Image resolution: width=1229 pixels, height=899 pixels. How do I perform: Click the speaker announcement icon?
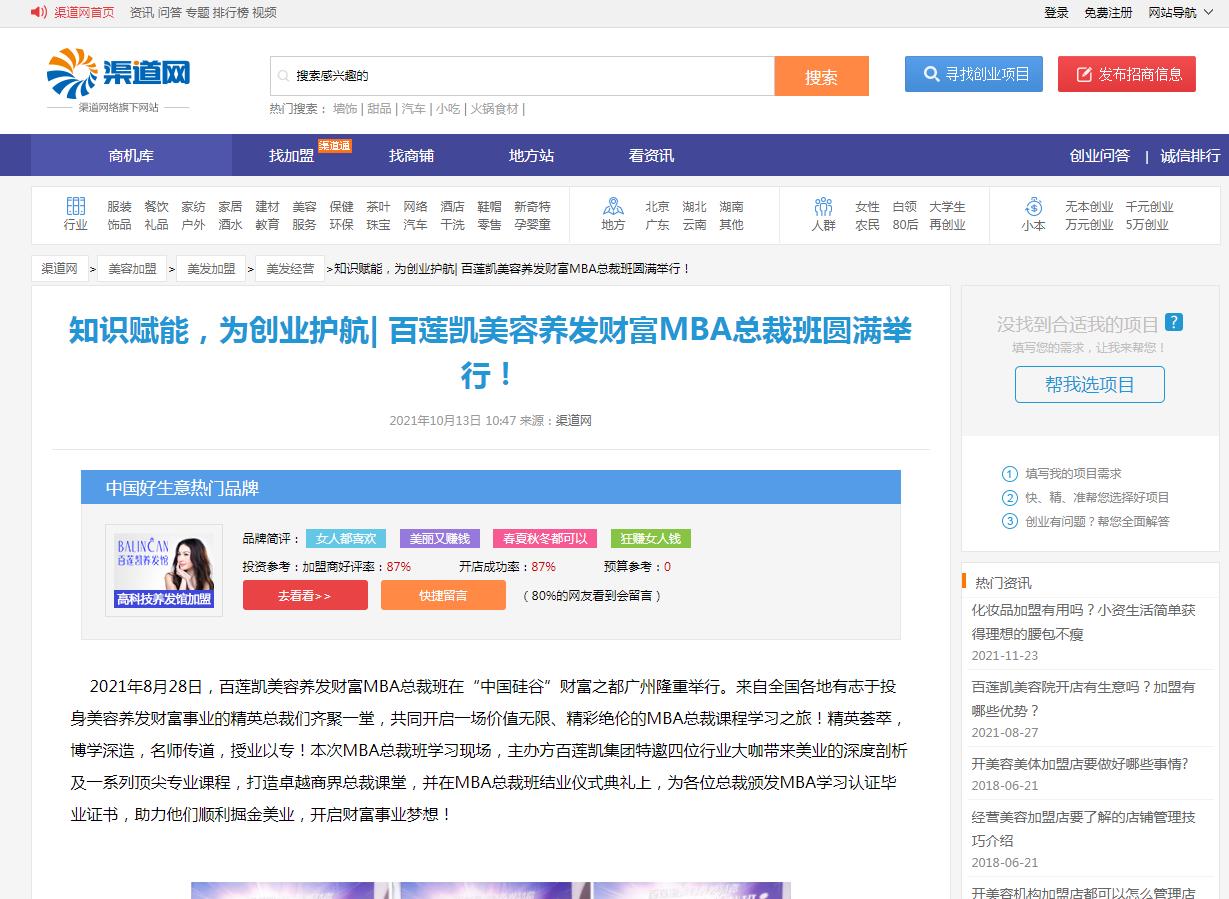(x=38, y=12)
